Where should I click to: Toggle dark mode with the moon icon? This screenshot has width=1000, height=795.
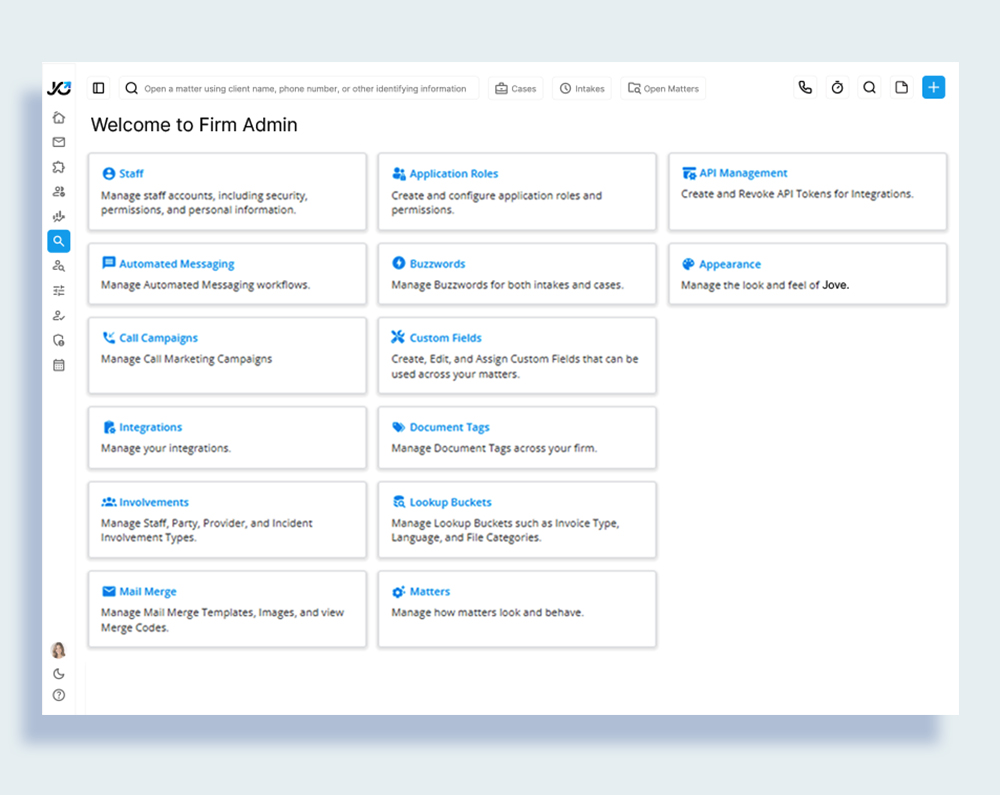click(59, 673)
